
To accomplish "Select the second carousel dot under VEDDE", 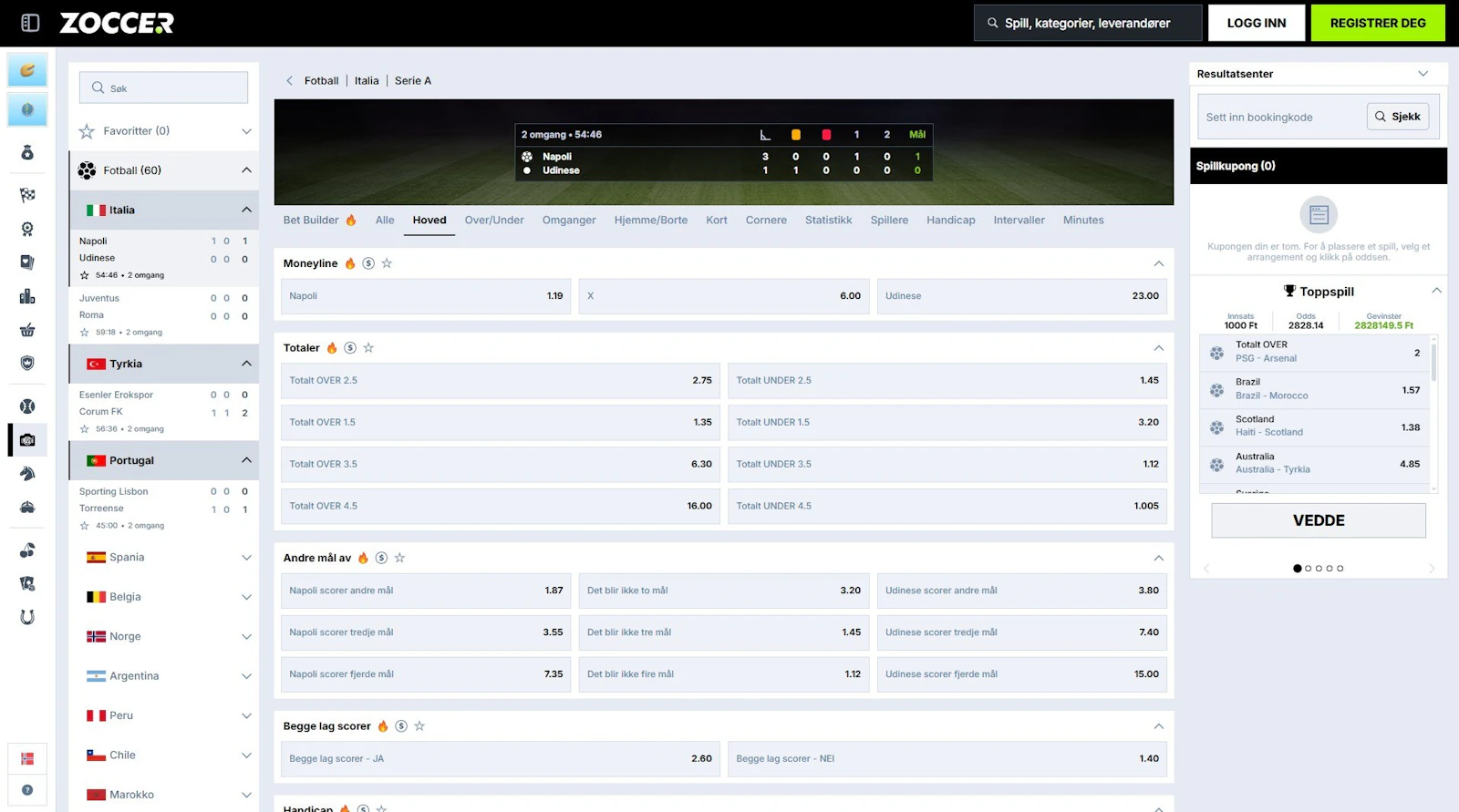I will [x=1309, y=569].
